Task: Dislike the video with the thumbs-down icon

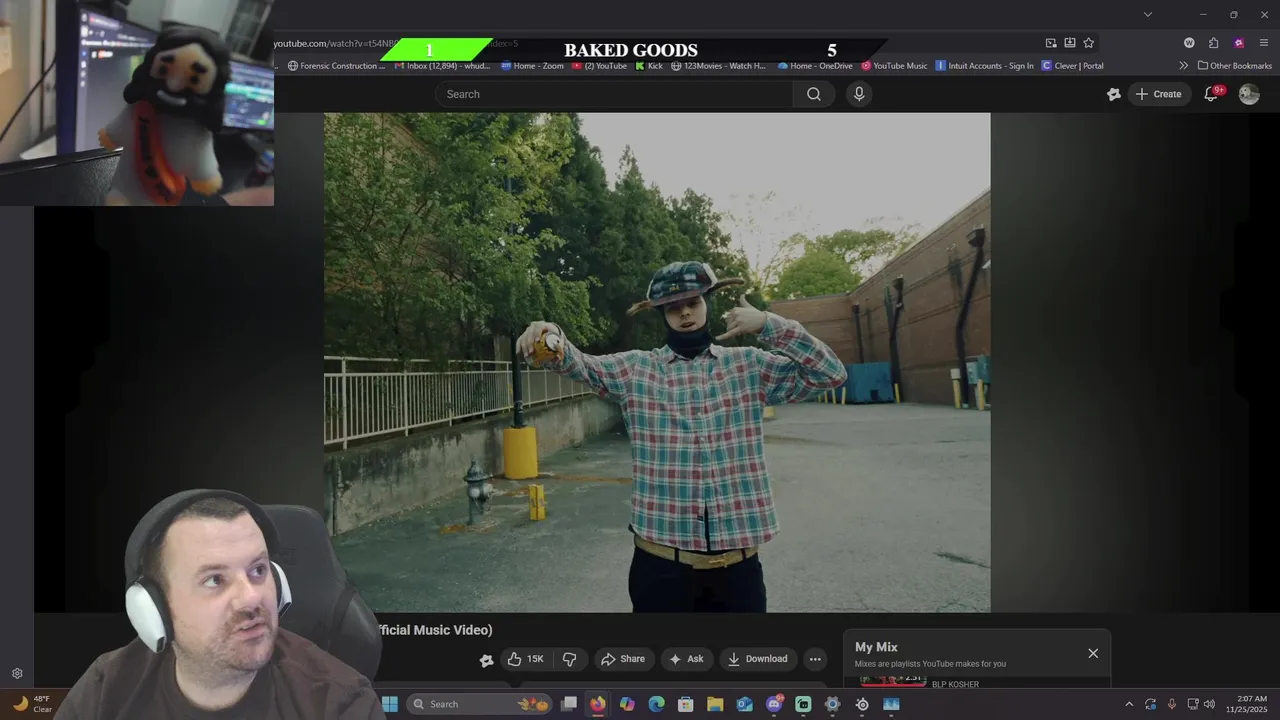Action: (x=570, y=659)
